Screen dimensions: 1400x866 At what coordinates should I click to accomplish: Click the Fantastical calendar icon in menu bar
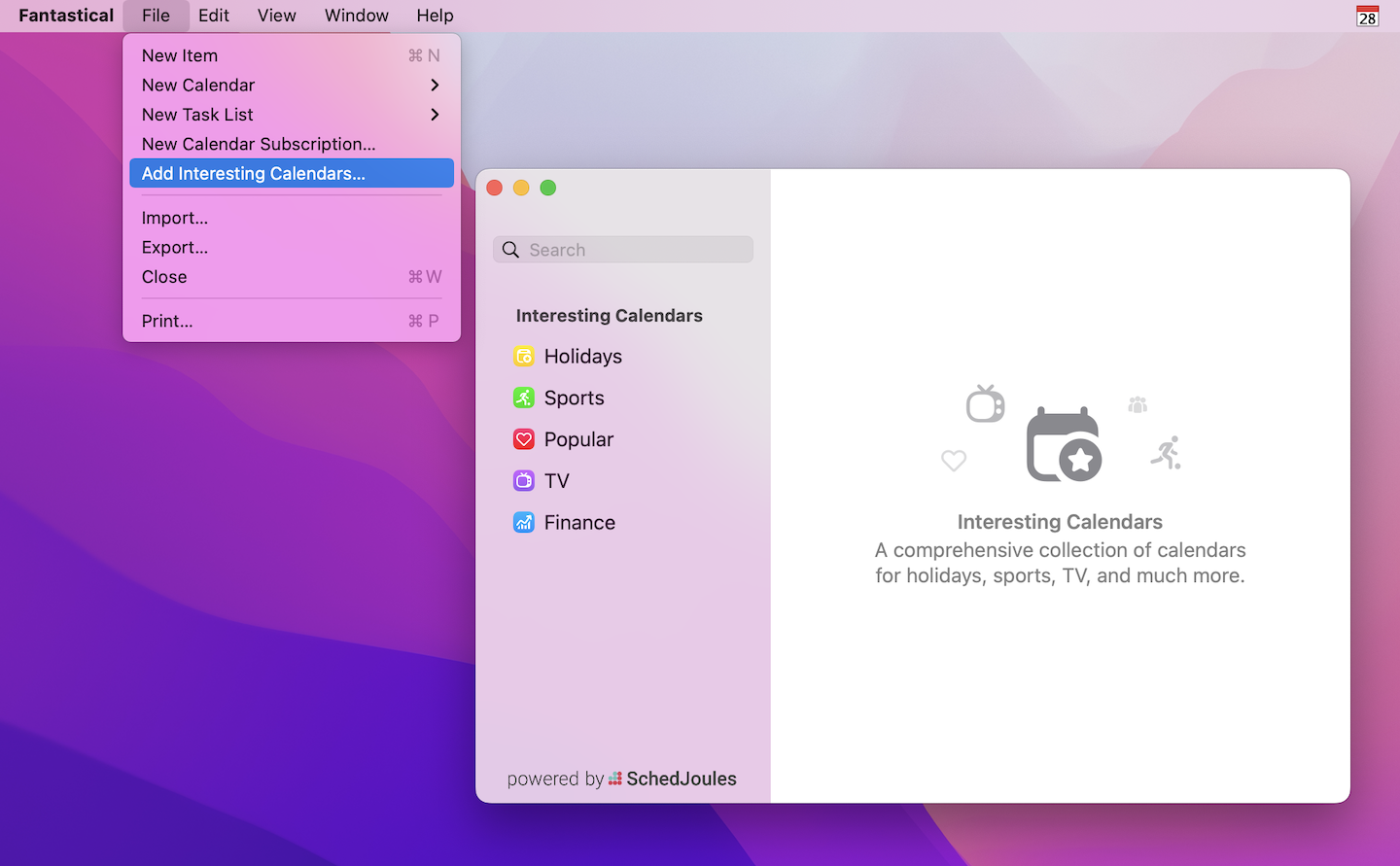[x=1367, y=16]
